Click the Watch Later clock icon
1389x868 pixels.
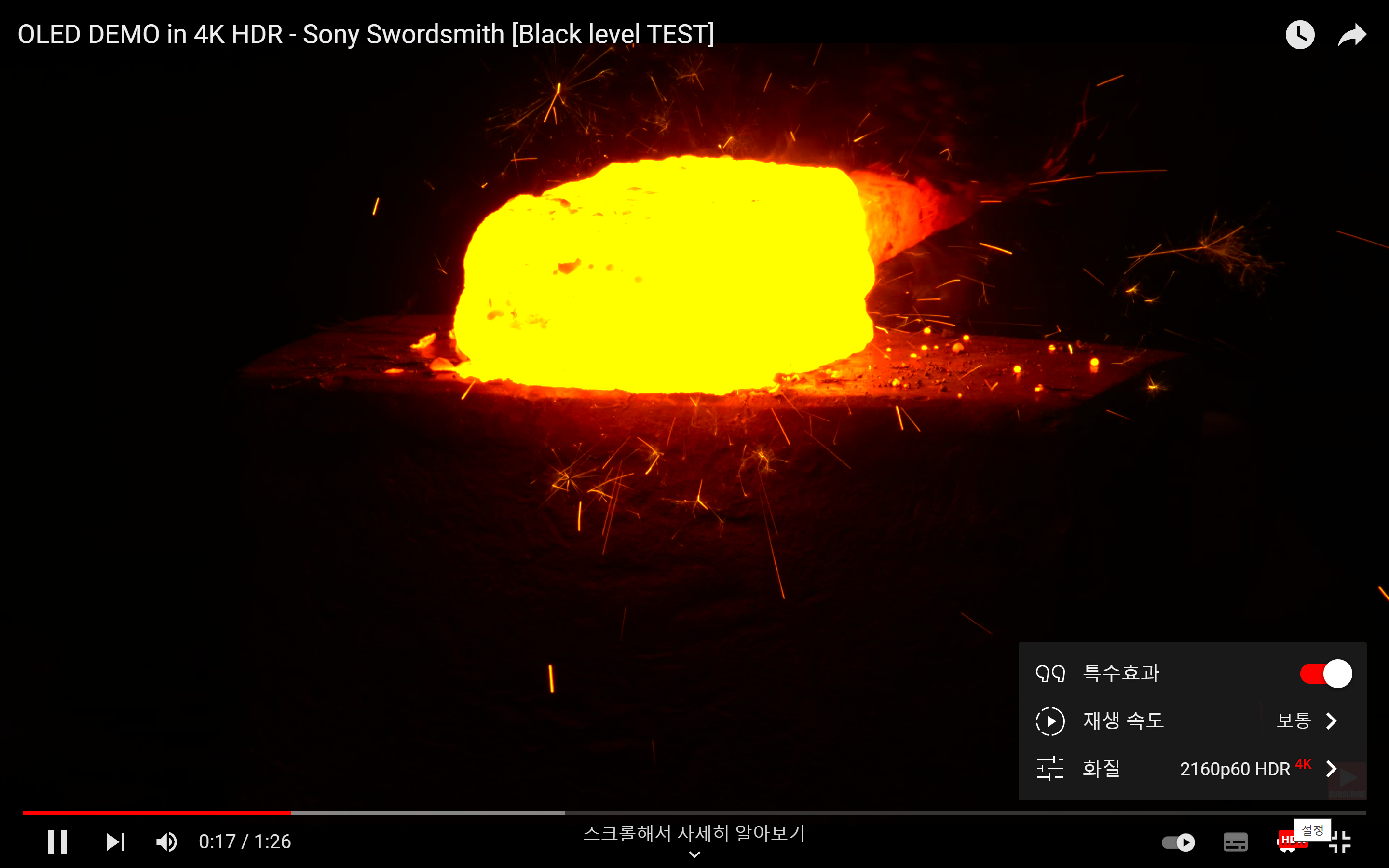[1299, 35]
